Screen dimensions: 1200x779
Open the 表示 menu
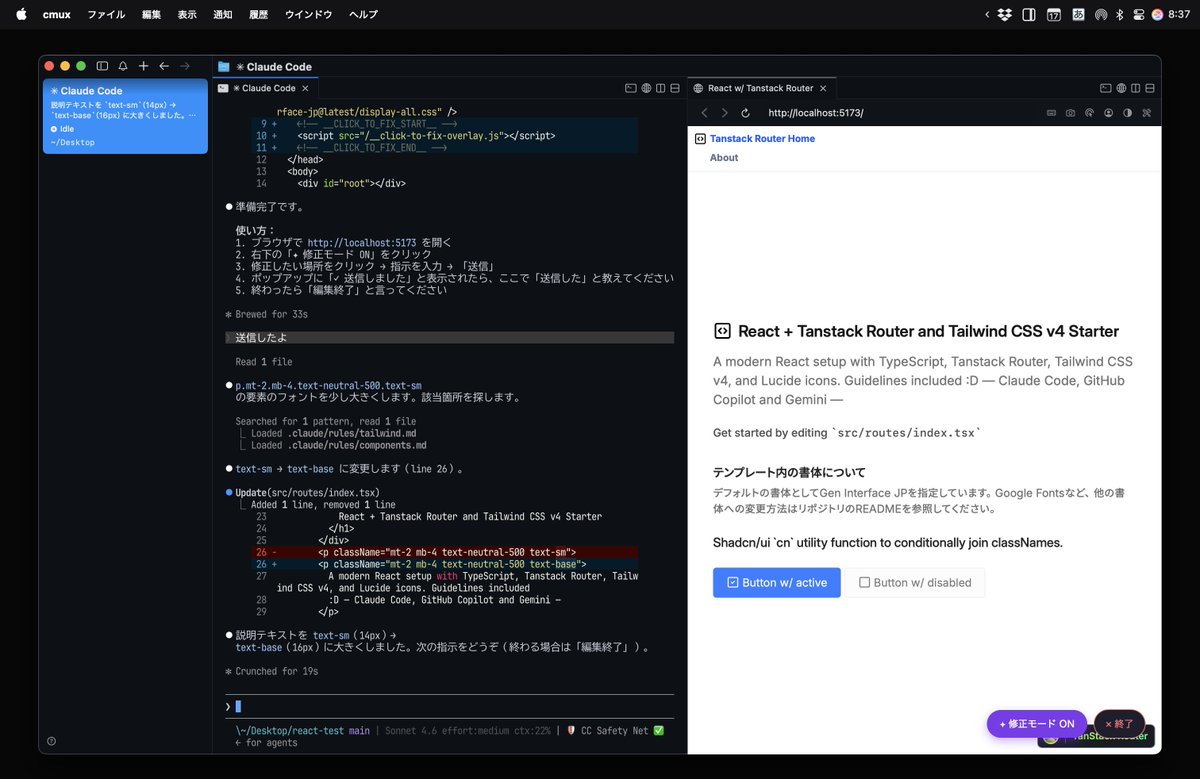tap(187, 14)
